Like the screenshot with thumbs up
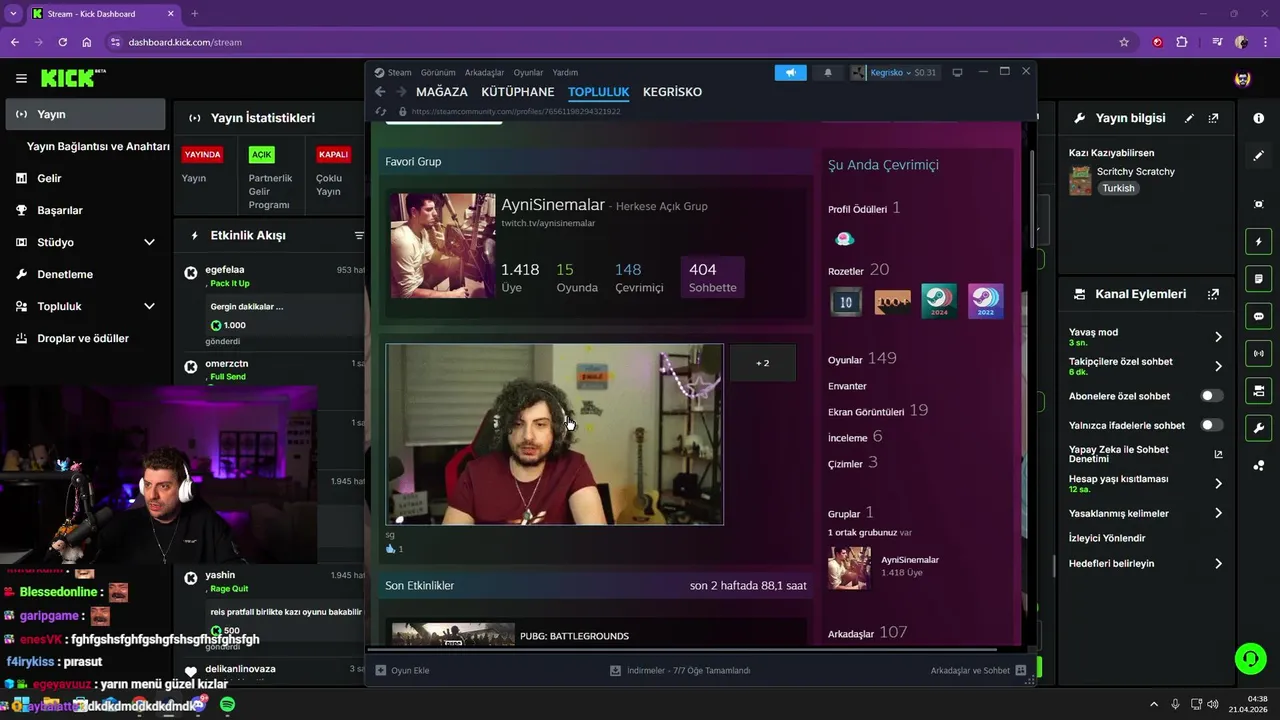1280x720 pixels. point(391,549)
